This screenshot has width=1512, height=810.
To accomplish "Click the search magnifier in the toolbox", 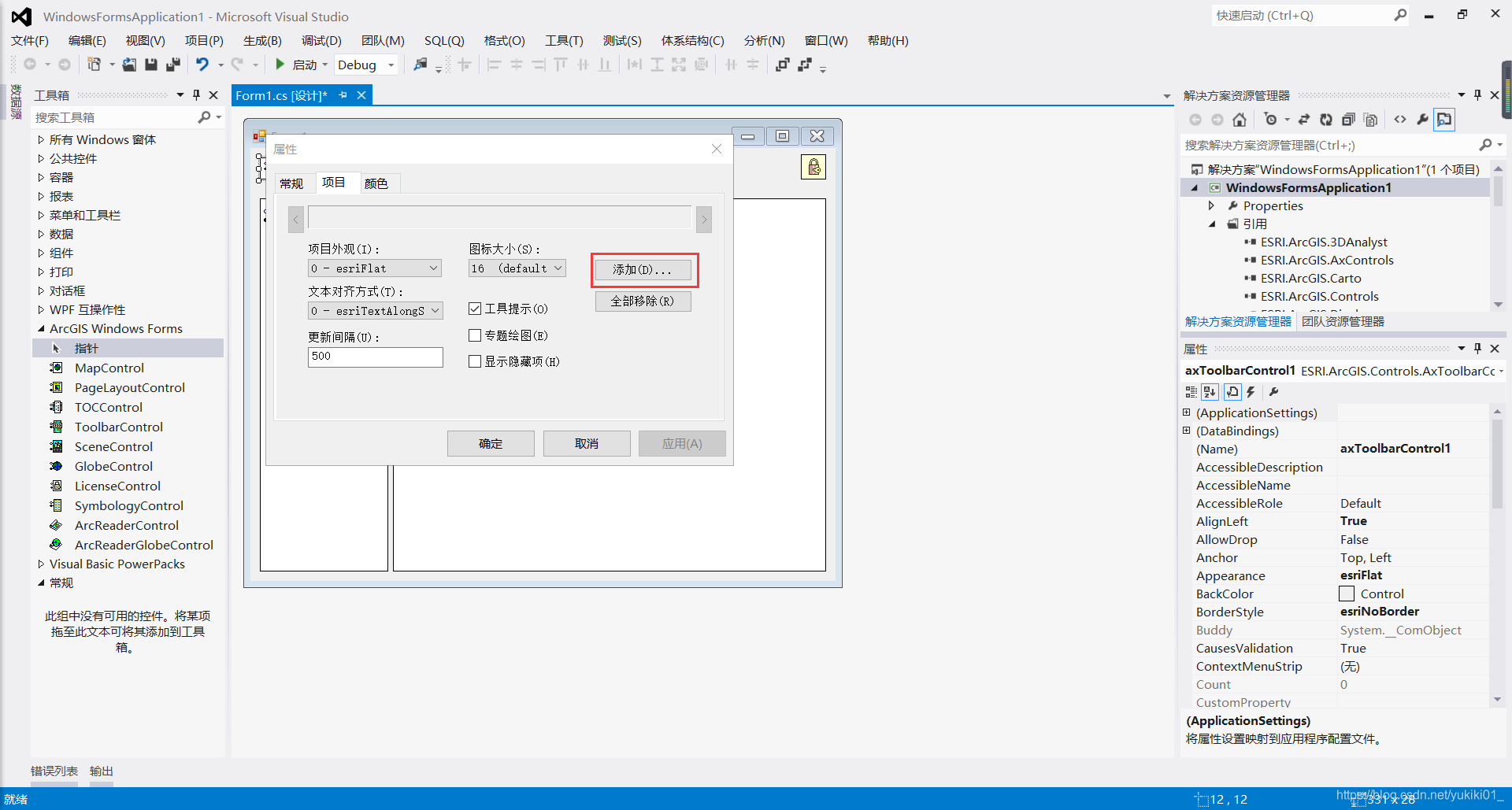I will pyautogui.click(x=205, y=117).
